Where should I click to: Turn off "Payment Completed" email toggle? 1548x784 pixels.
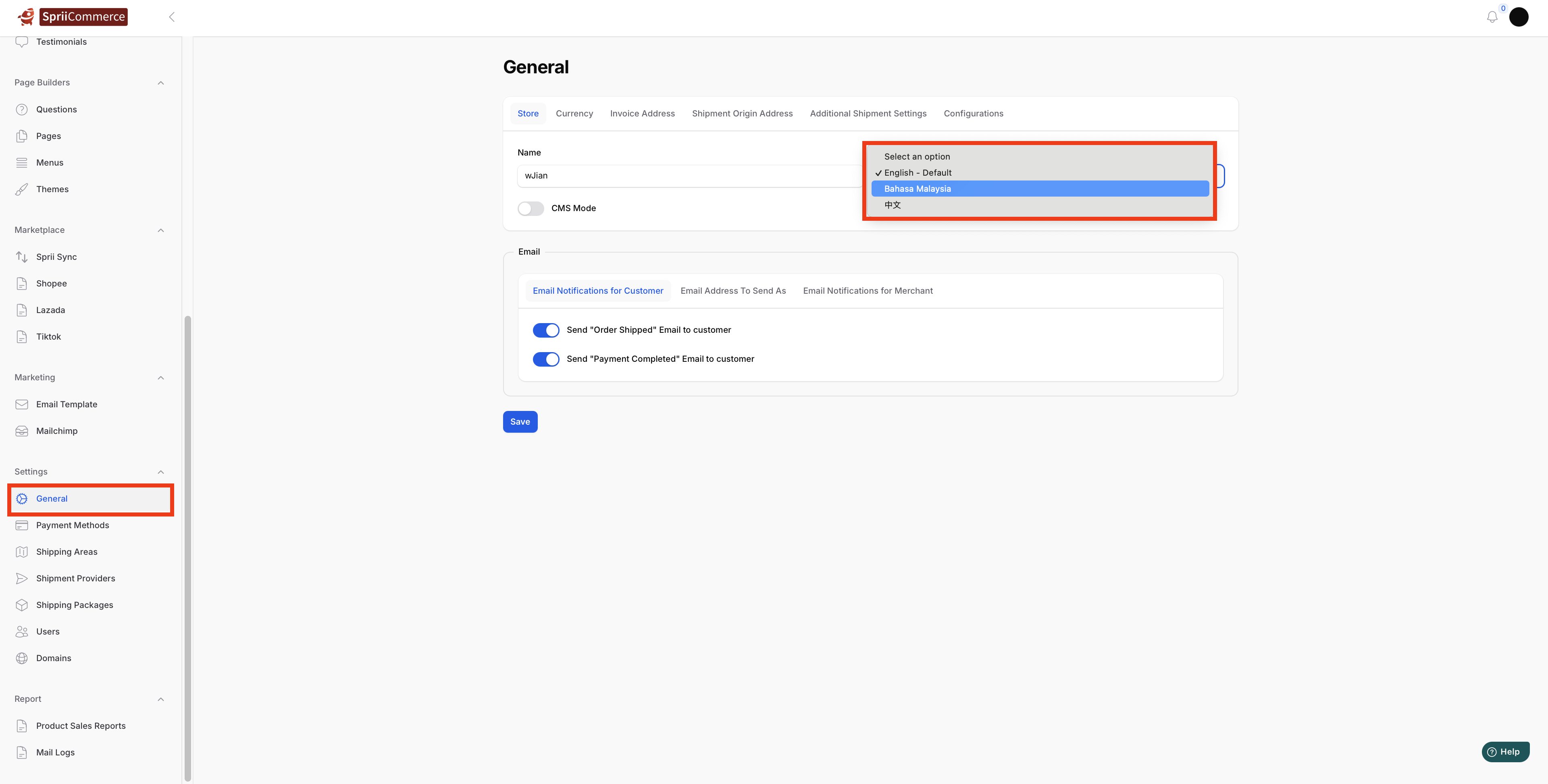(546, 359)
